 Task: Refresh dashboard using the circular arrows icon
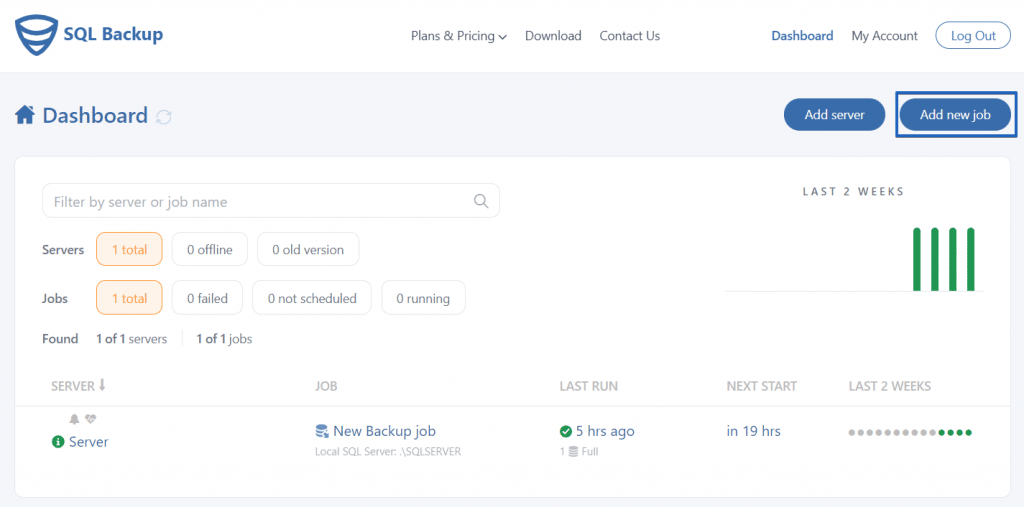(x=164, y=117)
